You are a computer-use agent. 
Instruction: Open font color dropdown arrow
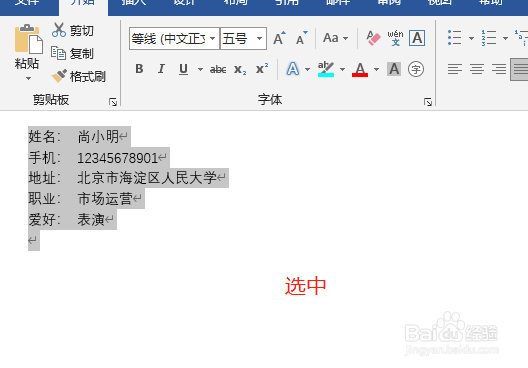click(x=376, y=69)
